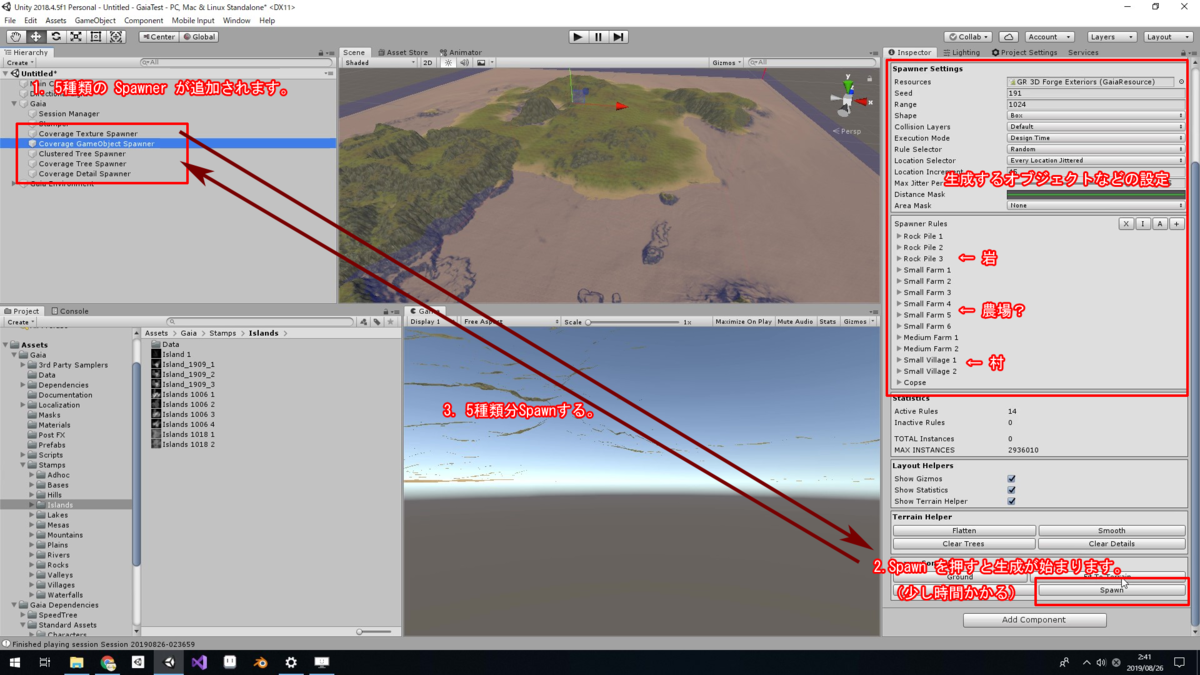Open the Component menu

pos(143,20)
